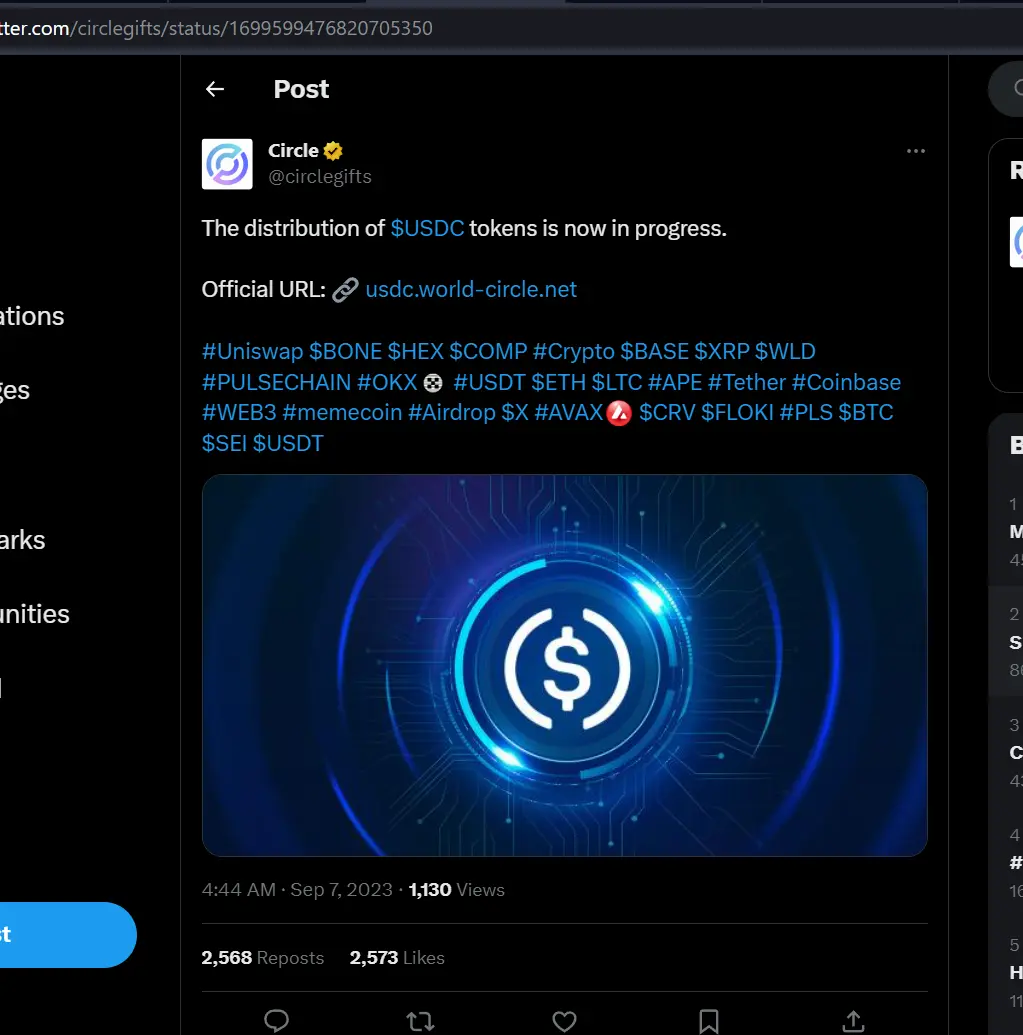Open the $FLOKI cashtag
This screenshot has width=1023, height=1035.
tap(737, 413)
